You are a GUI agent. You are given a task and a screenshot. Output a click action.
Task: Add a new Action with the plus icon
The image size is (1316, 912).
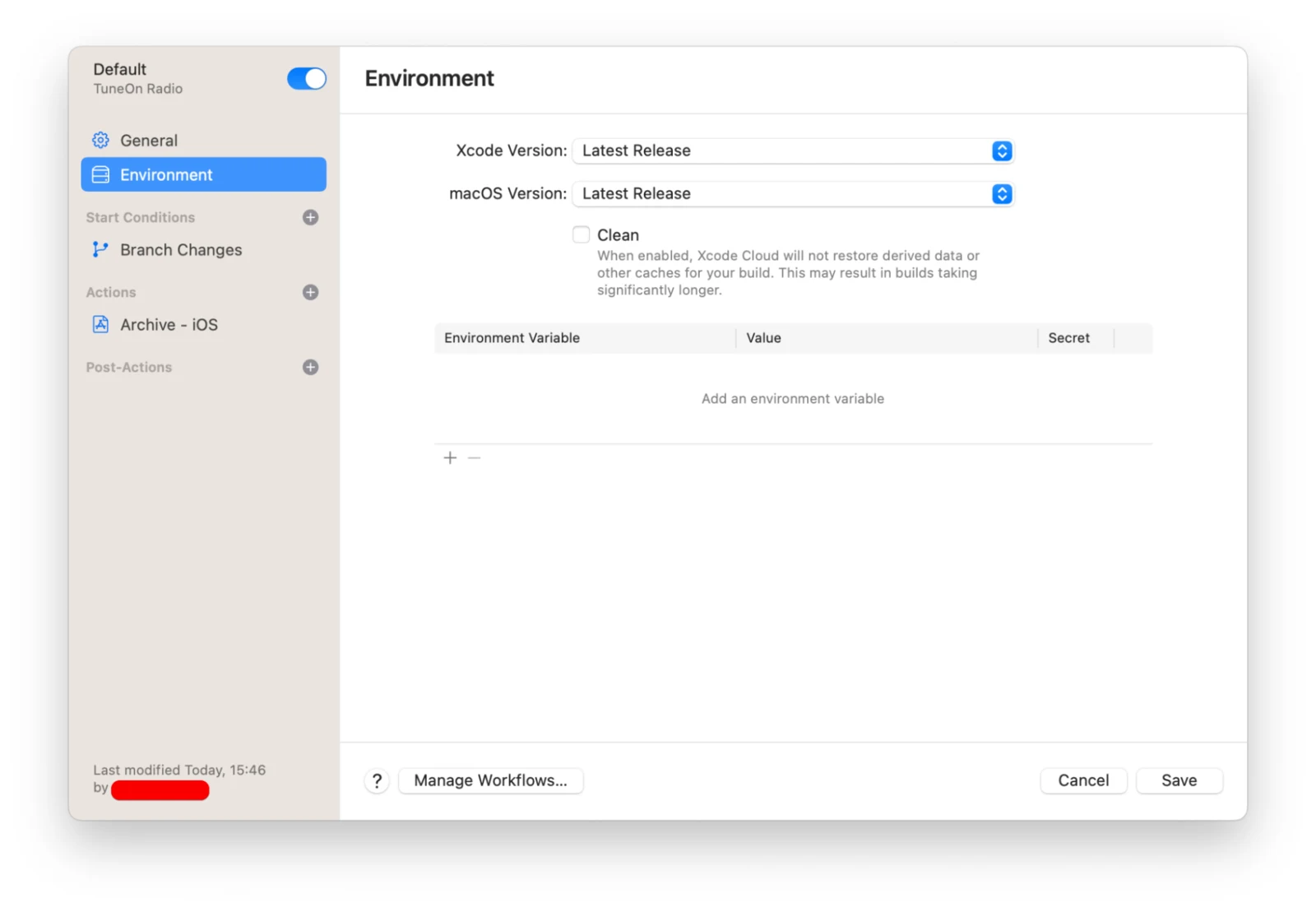point(310,292)
